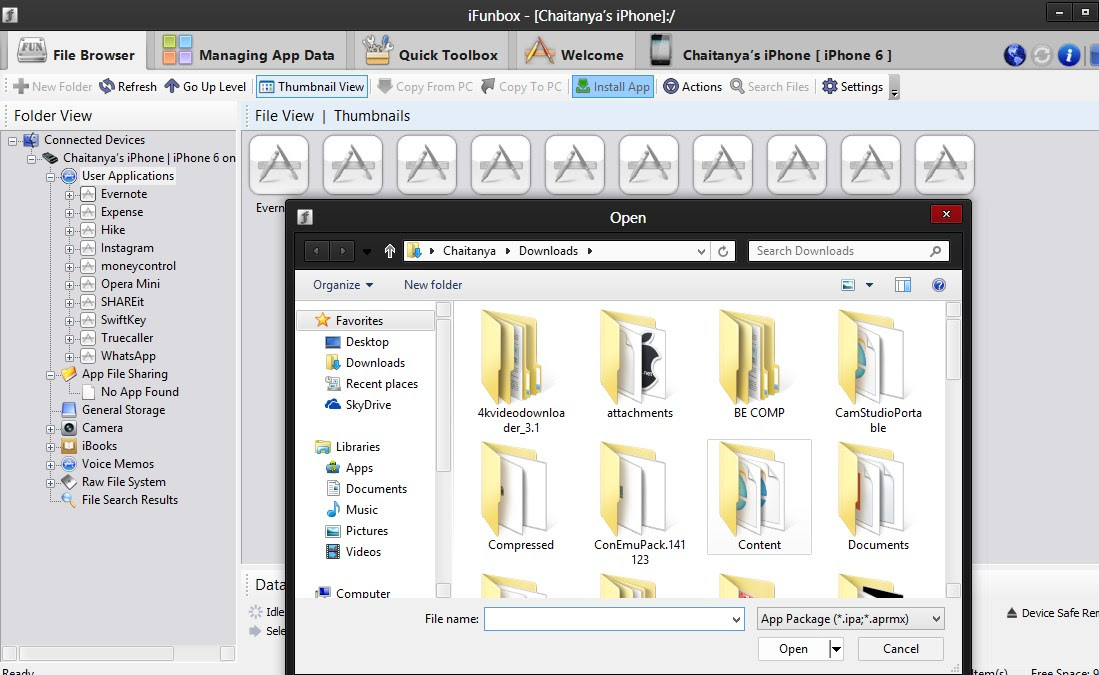Expand the WhatsApp tree node
The image size is (1099, 675).
(x=69, y=357)
